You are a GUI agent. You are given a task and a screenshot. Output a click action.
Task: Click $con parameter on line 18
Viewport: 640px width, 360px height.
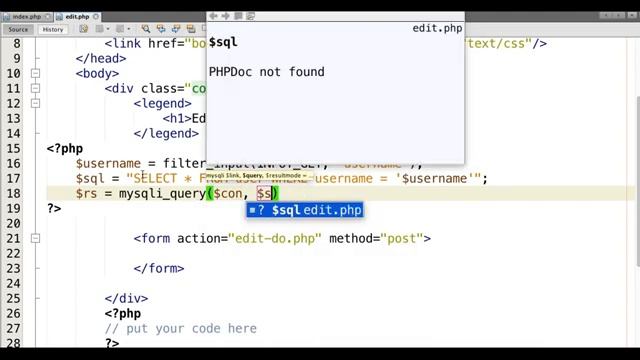[228, 193]
